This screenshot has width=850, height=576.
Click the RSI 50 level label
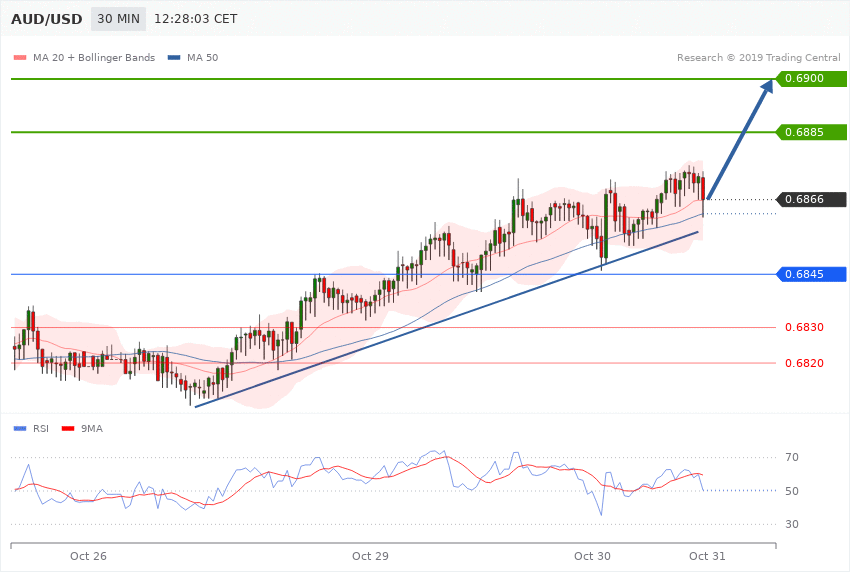coord(791,491)
